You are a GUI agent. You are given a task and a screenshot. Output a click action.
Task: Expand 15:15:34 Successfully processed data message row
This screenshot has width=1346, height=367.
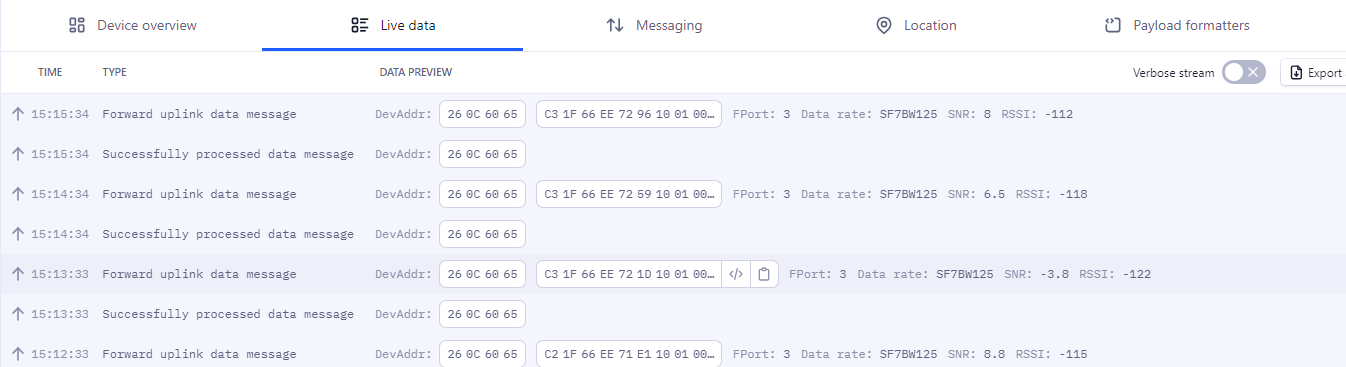coord(673,154)
